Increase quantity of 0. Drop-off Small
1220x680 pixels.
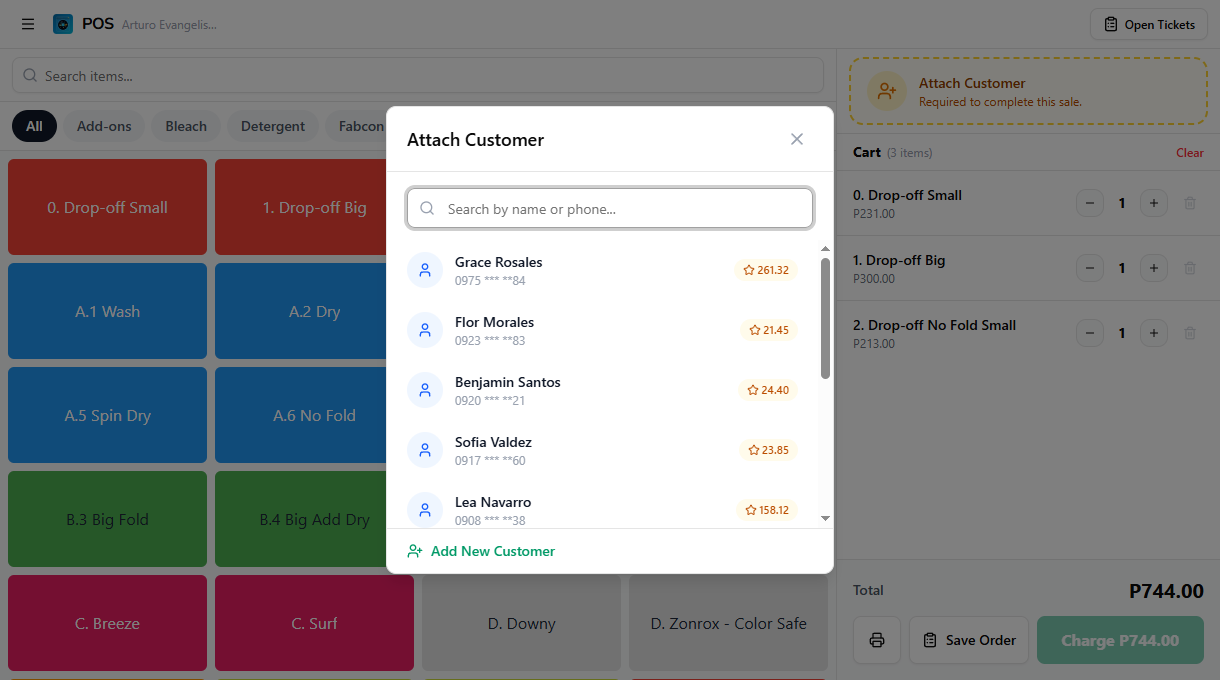click(1153, 203)
